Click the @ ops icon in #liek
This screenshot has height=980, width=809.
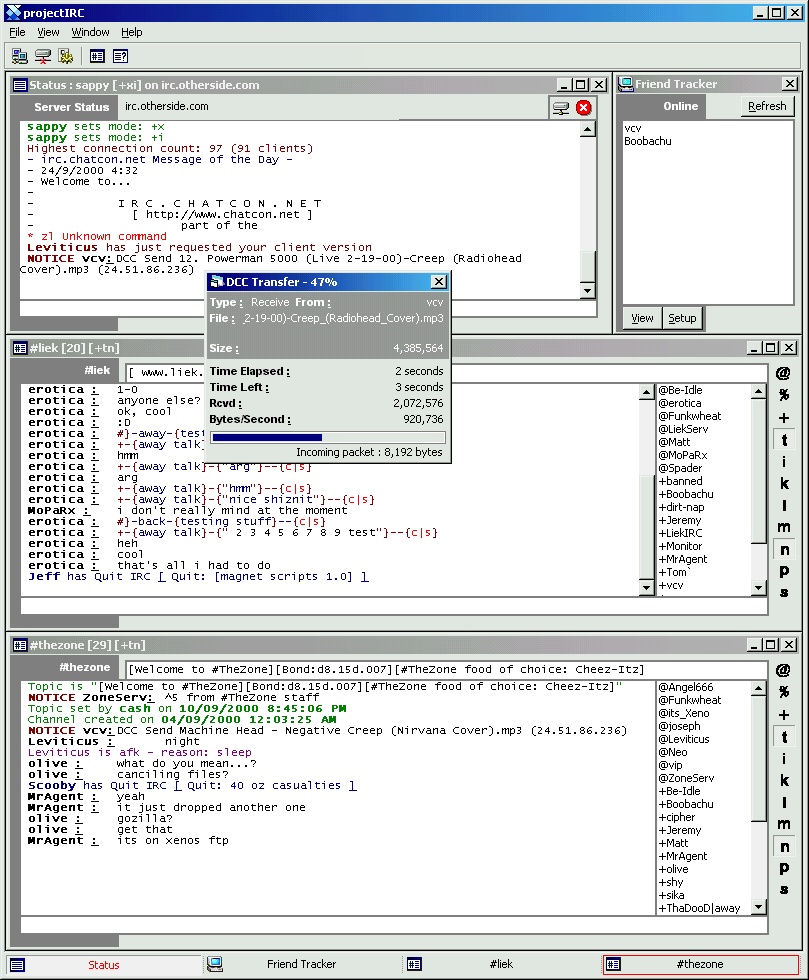[783, 374]
